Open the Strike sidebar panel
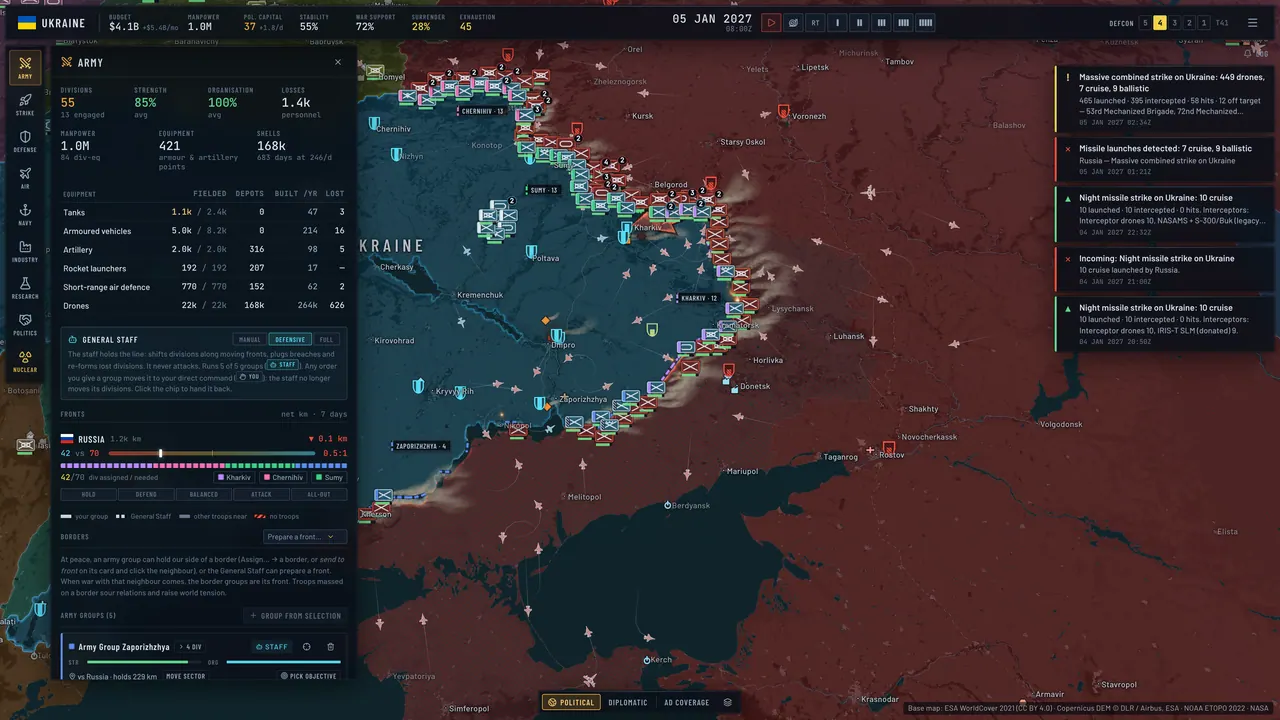The image size is (1280, 720). (x=25, y=105)
